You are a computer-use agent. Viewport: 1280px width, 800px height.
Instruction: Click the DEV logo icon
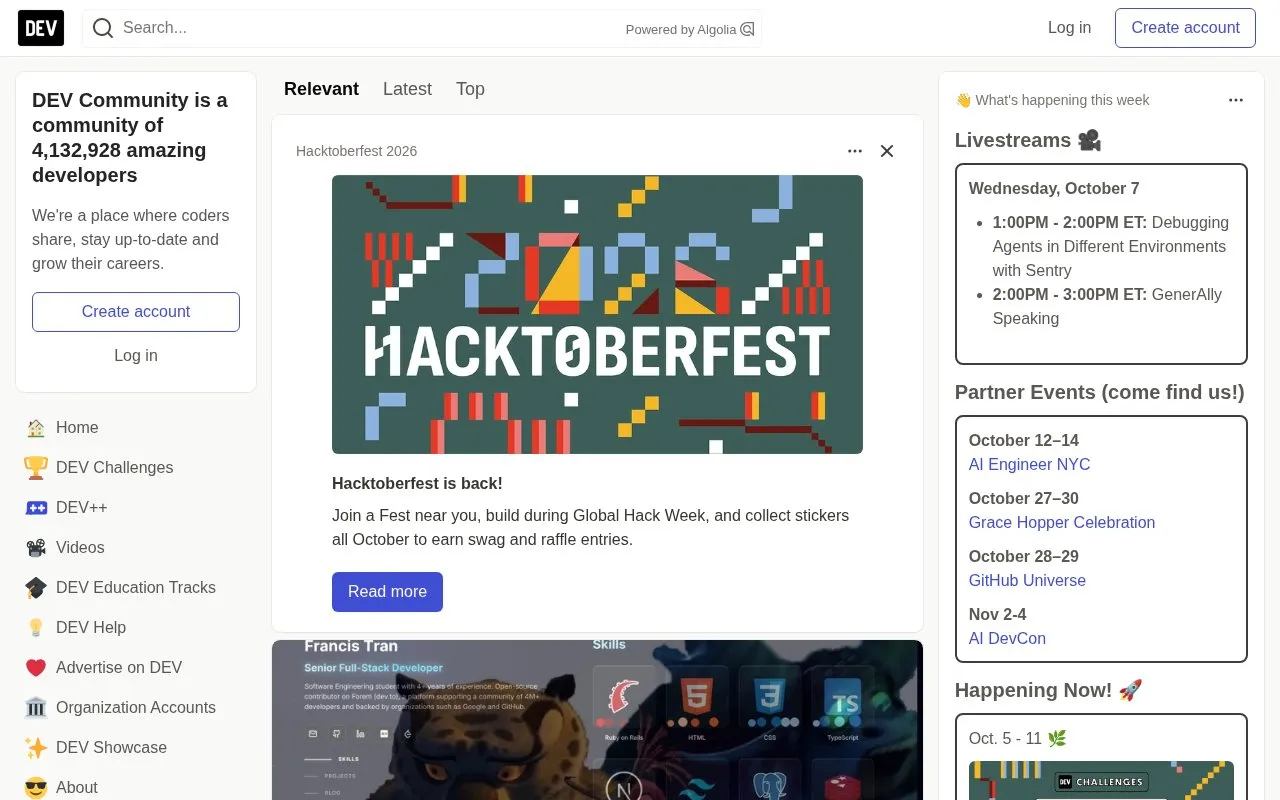coord(41,28)
